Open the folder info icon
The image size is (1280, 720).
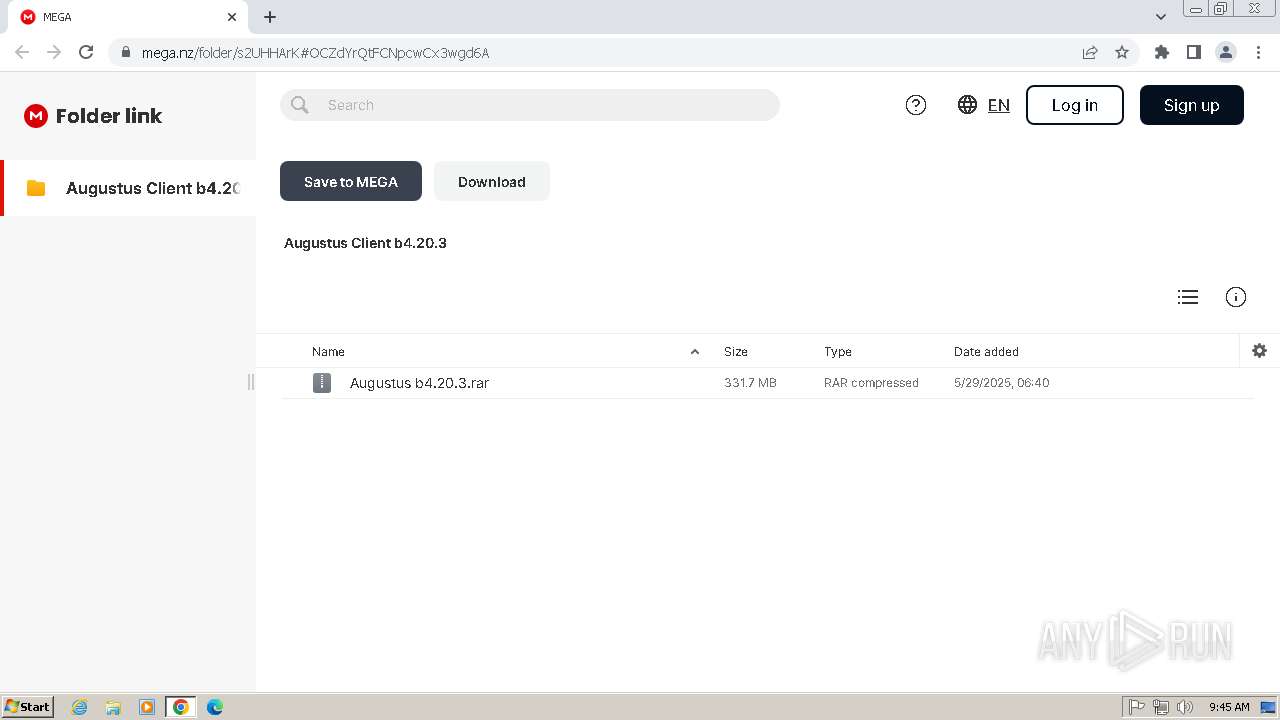tap(1236, 297)
